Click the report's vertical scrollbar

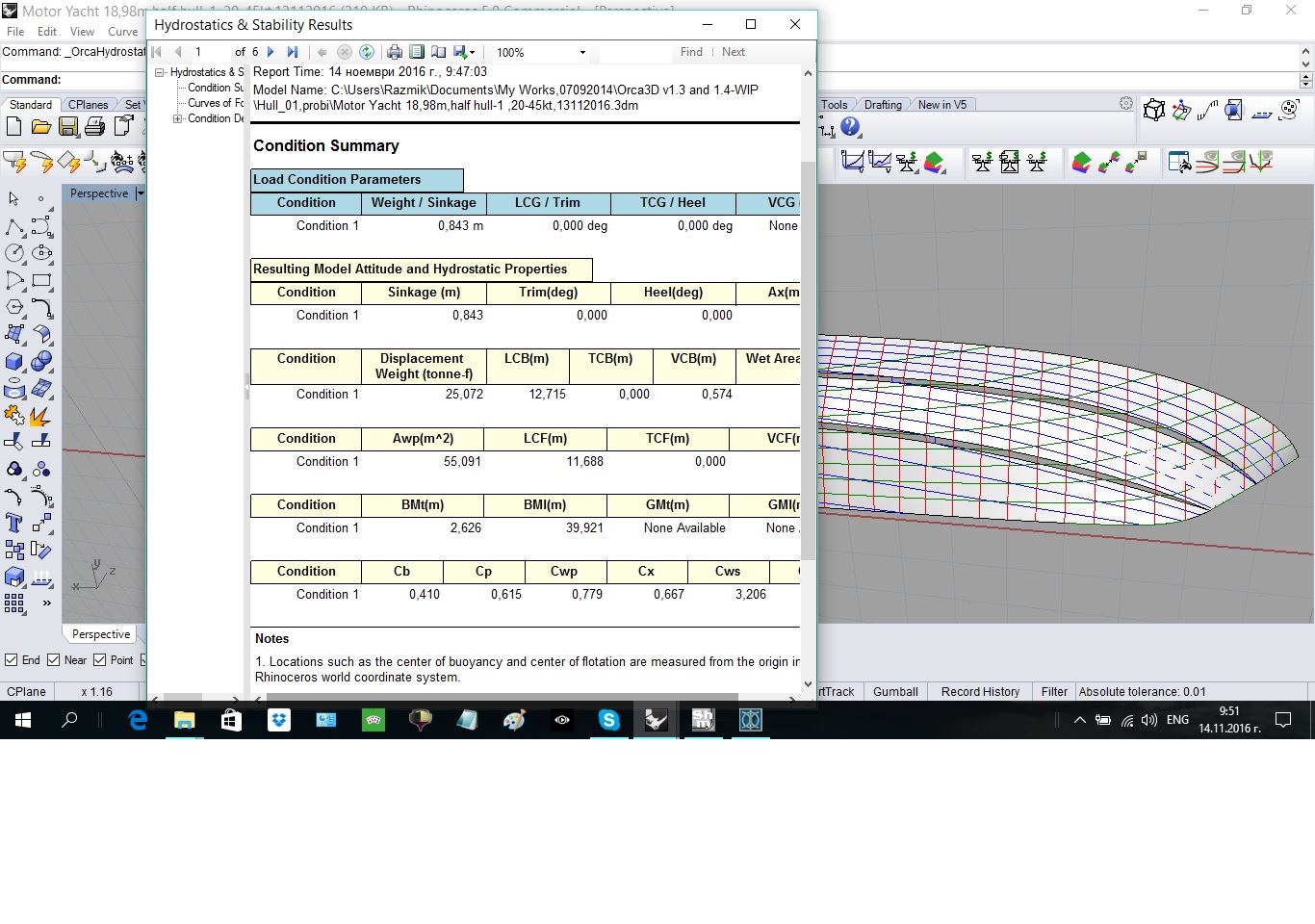click(x=808, y=361)
